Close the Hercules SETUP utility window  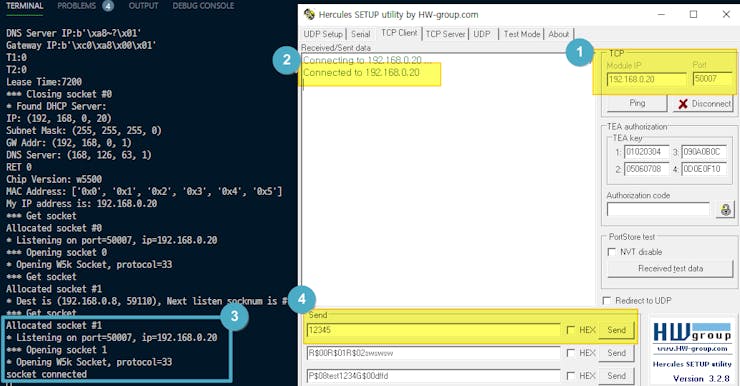(726, 14)
